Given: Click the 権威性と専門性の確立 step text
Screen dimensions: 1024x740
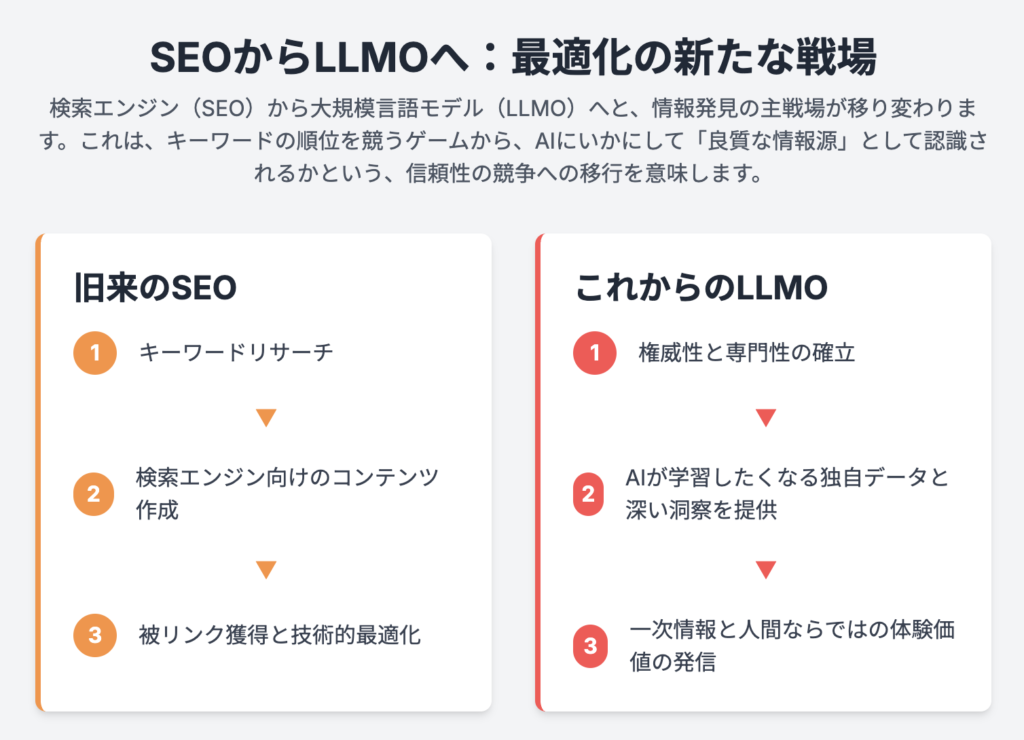Looking at the screenshot, I should [x=746, y=352].
